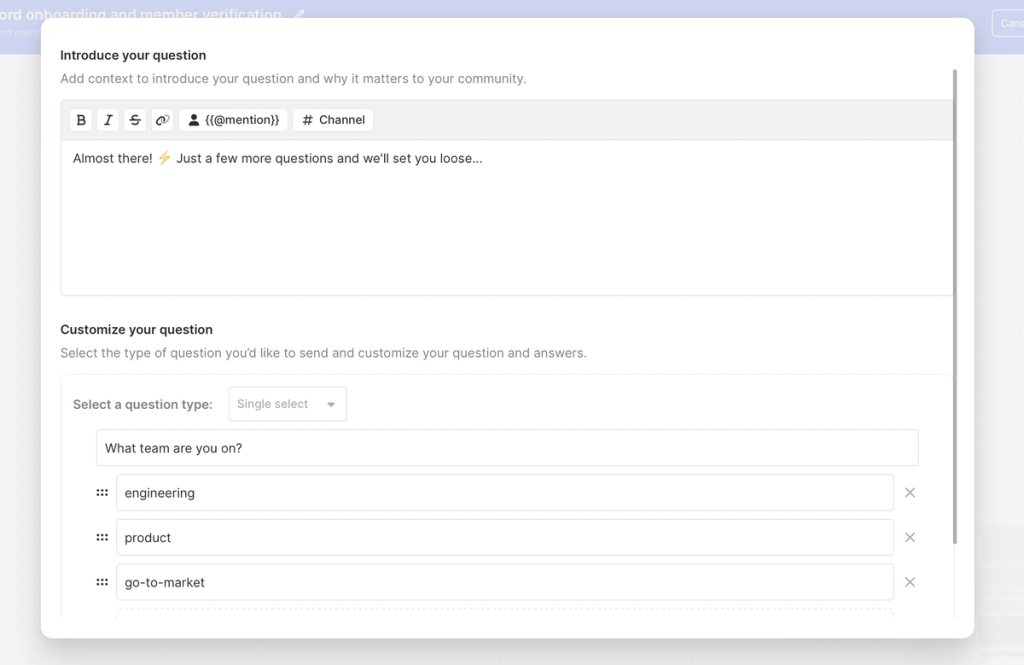Image resolution: width=1024 pixels, height=665 pixels.
Task: Insert a {{@mention}} variable into the message
Action: (x=231, y=119)
